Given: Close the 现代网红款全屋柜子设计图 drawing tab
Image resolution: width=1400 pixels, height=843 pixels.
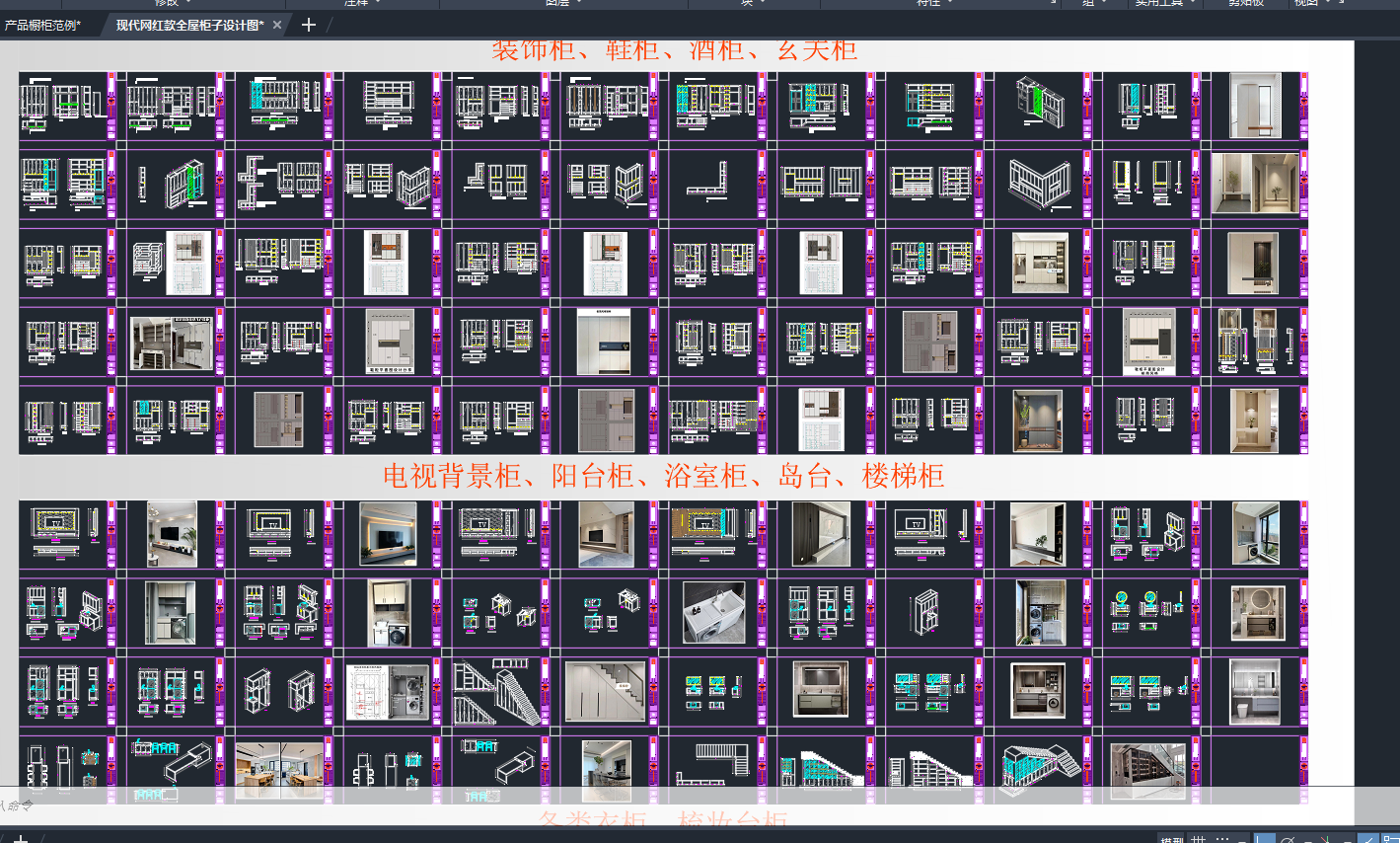Looking at the screenshot, I should pos(277,25).
